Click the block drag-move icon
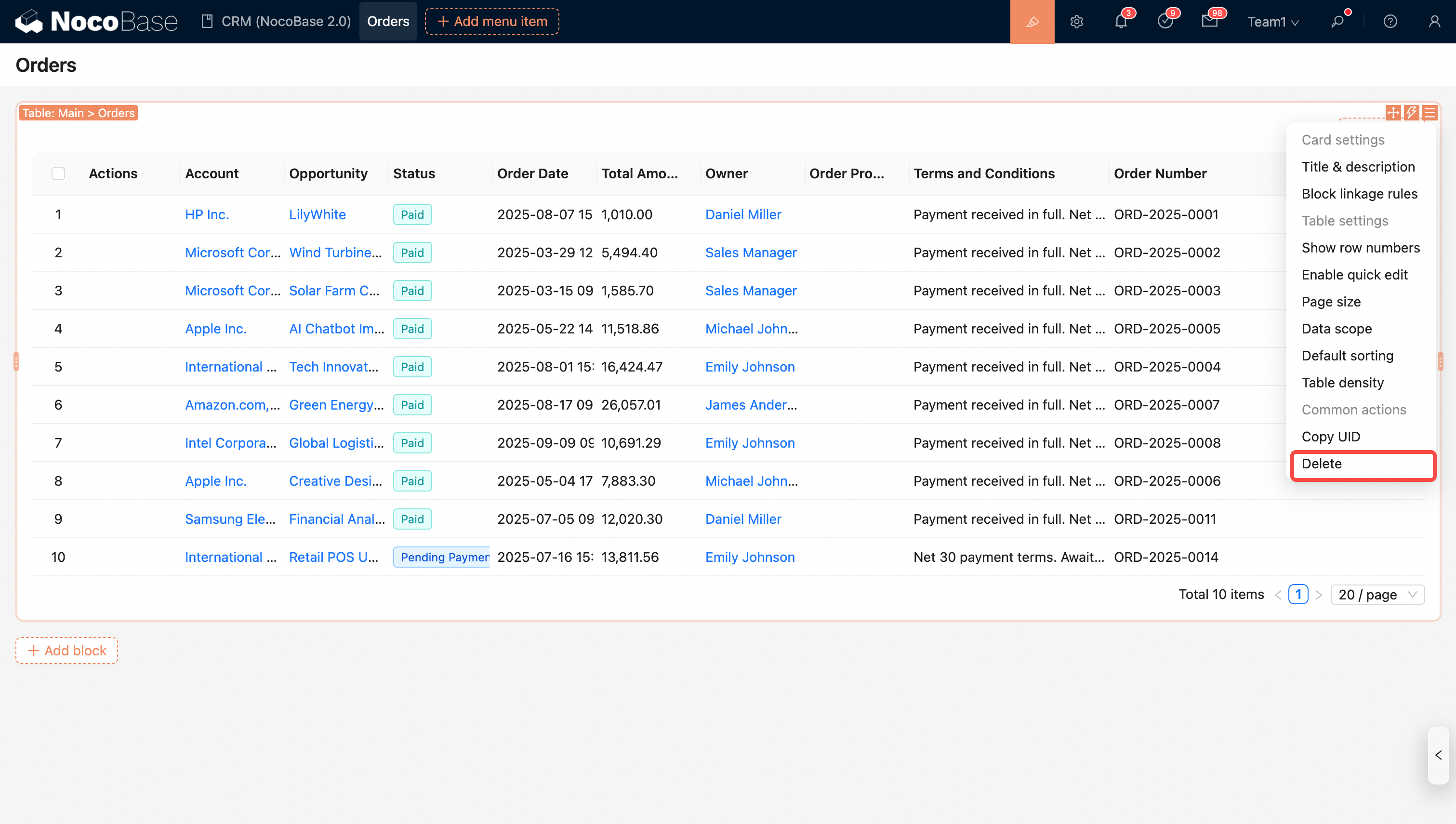Screen dimensions: 1456x824 point(1393,113)
